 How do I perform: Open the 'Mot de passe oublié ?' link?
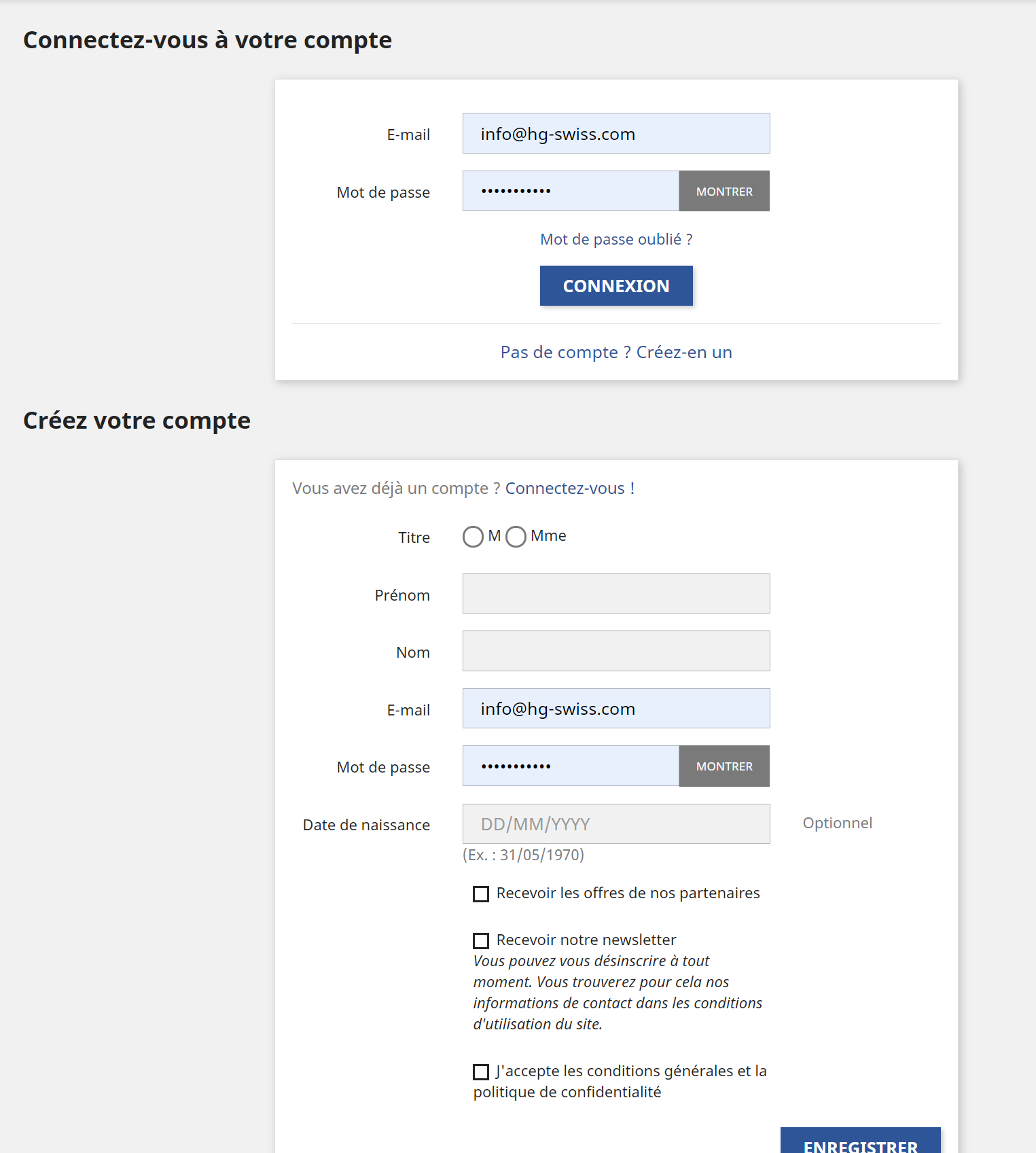[615, 239]
